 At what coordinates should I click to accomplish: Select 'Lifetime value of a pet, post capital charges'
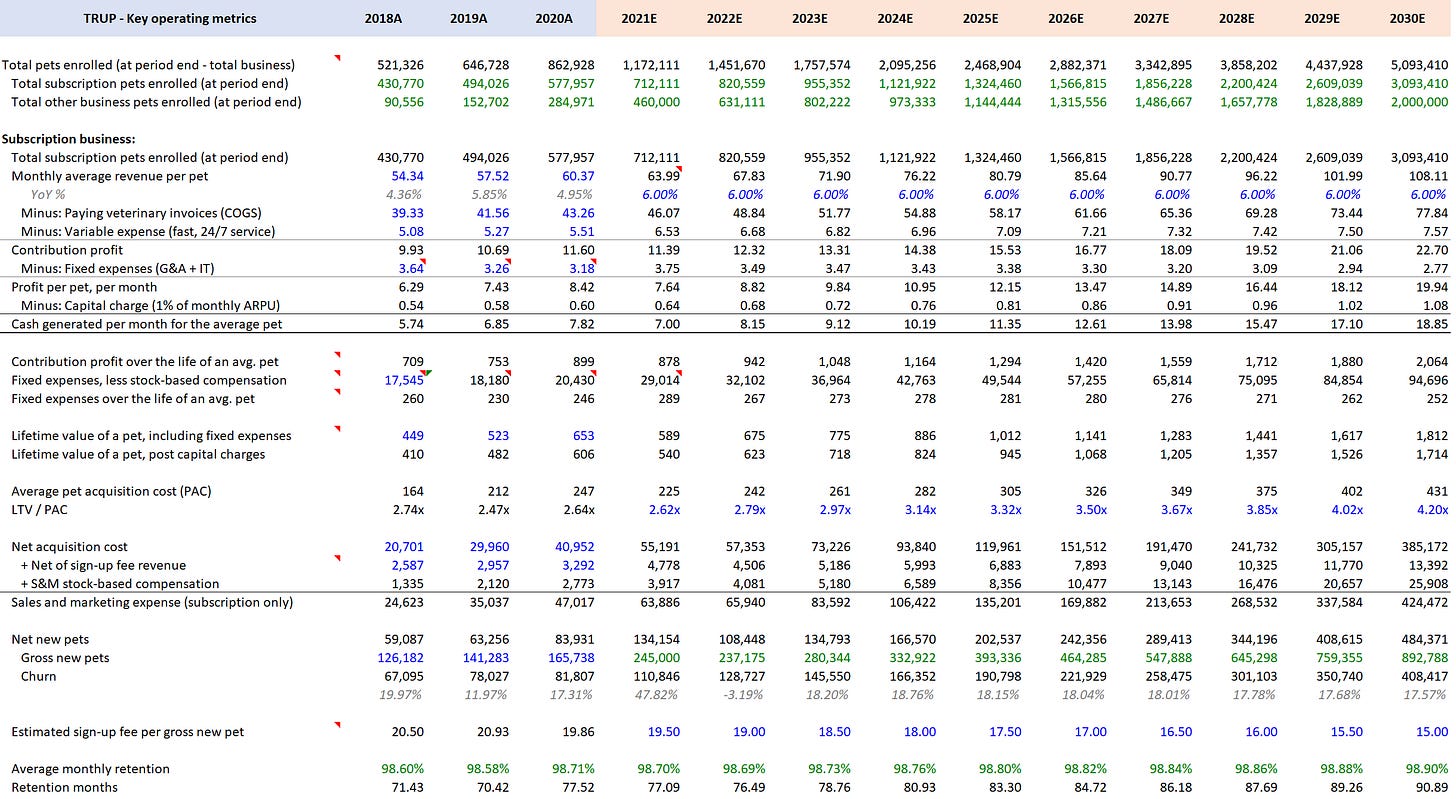pyautogui.click(x=138, y=454)
